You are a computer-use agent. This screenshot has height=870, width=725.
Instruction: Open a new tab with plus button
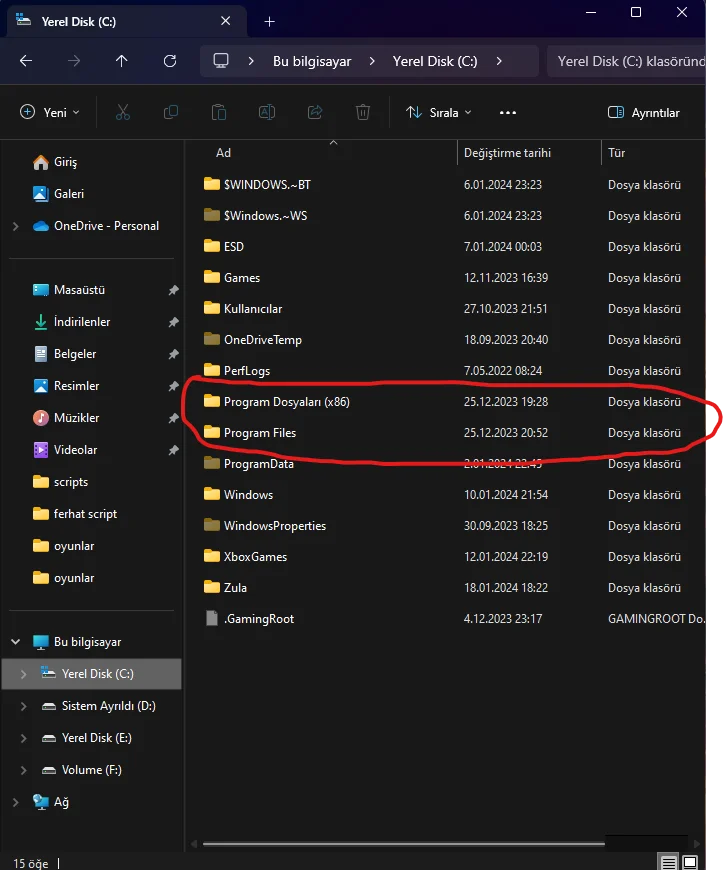point(270,22)
